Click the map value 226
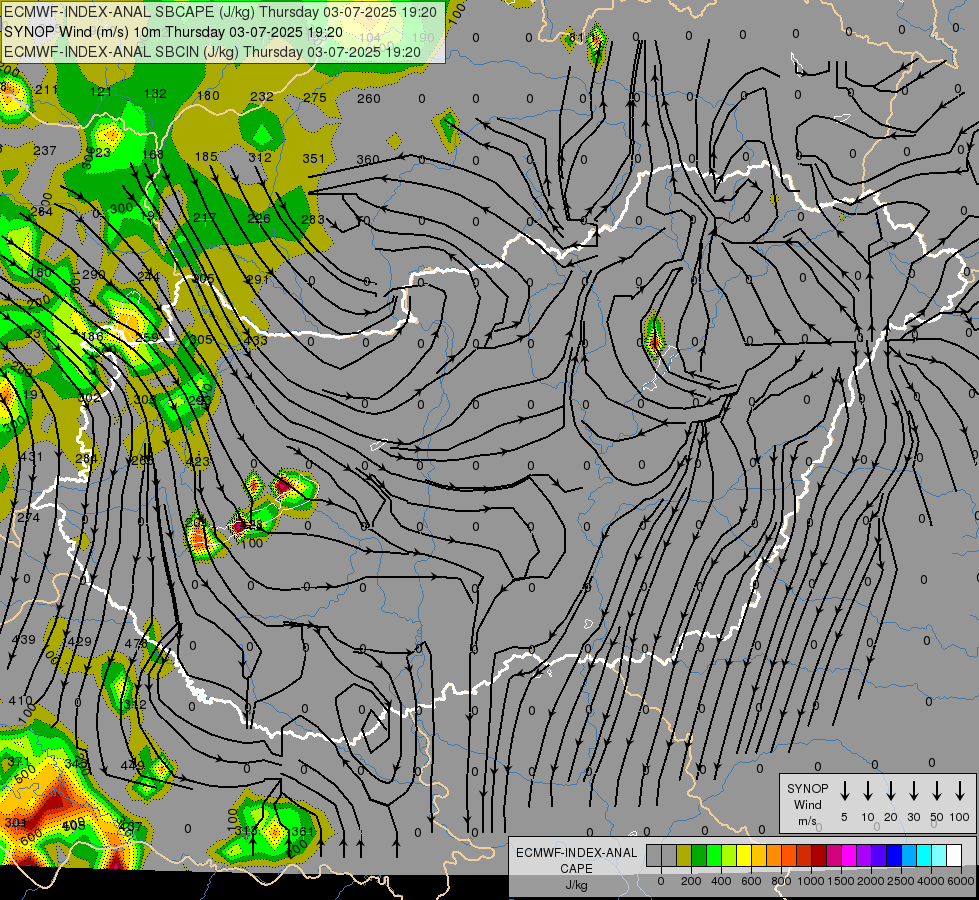Screen dimensions: 979x900 (258, 218)
